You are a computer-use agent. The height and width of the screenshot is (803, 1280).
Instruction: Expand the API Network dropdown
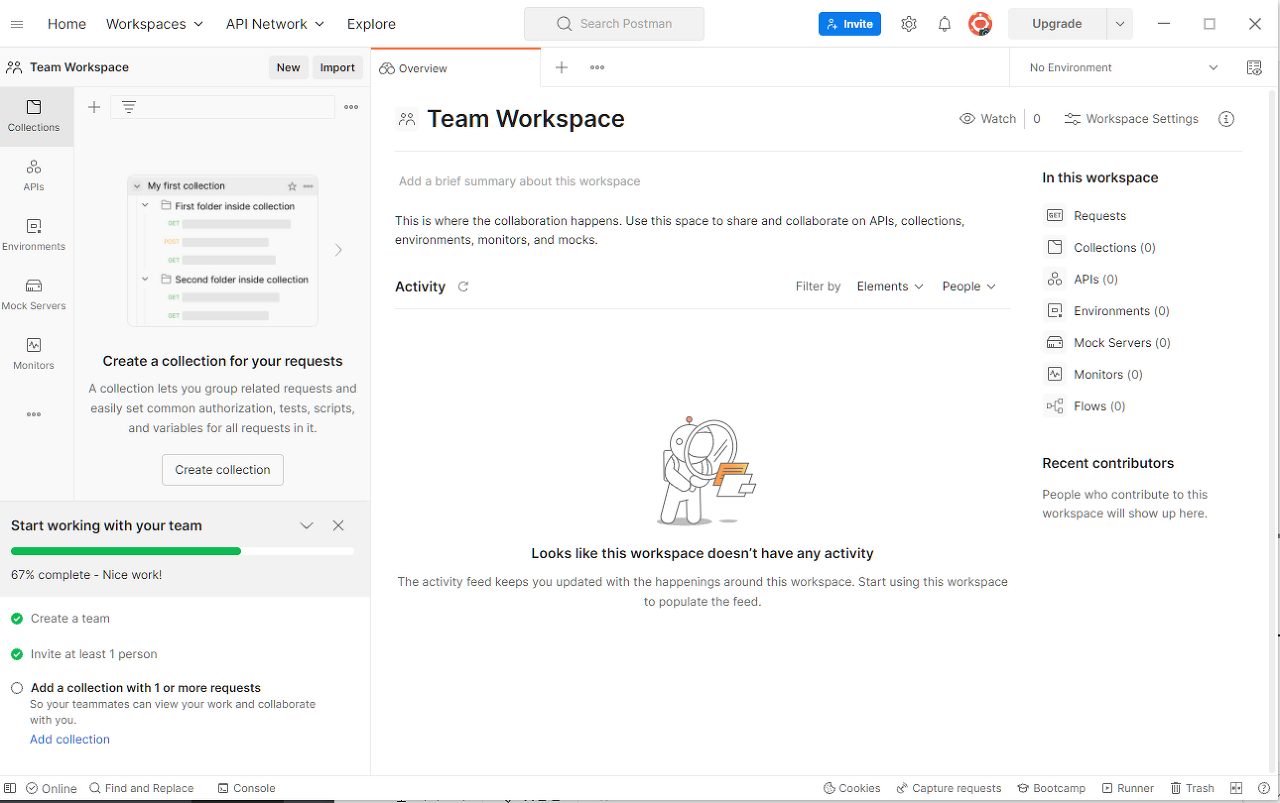click(x=275, y=24)
